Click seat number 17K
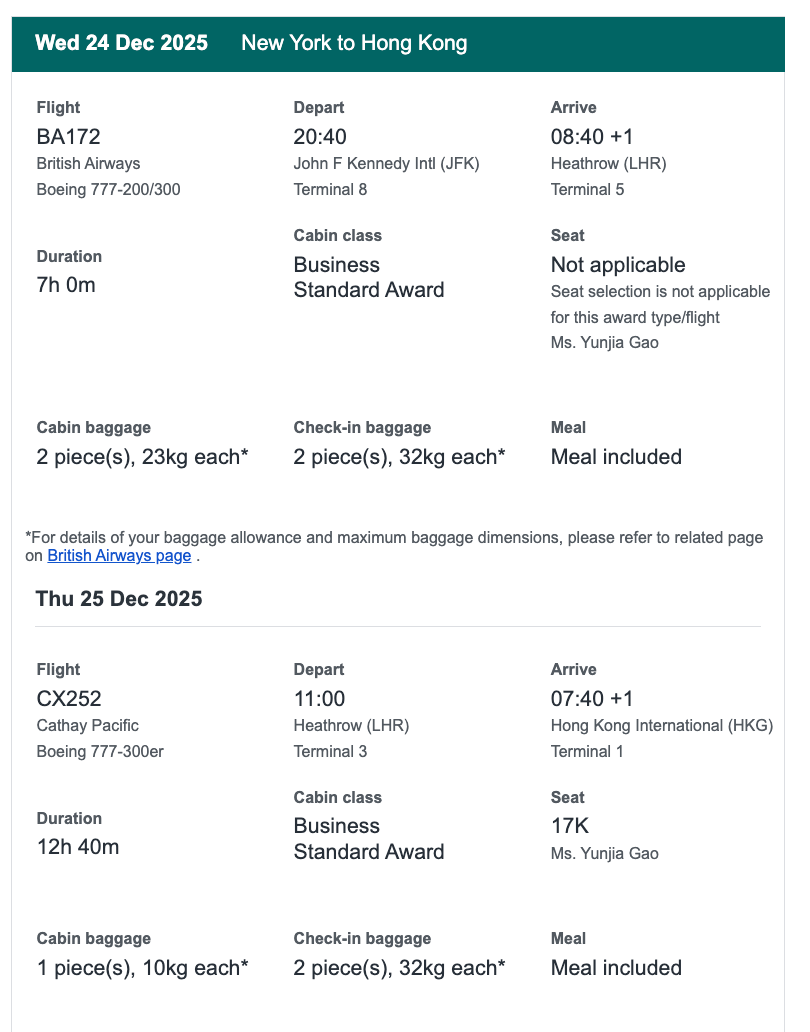Viewport: 810px width, 1032px height. (x=570, y=826)
